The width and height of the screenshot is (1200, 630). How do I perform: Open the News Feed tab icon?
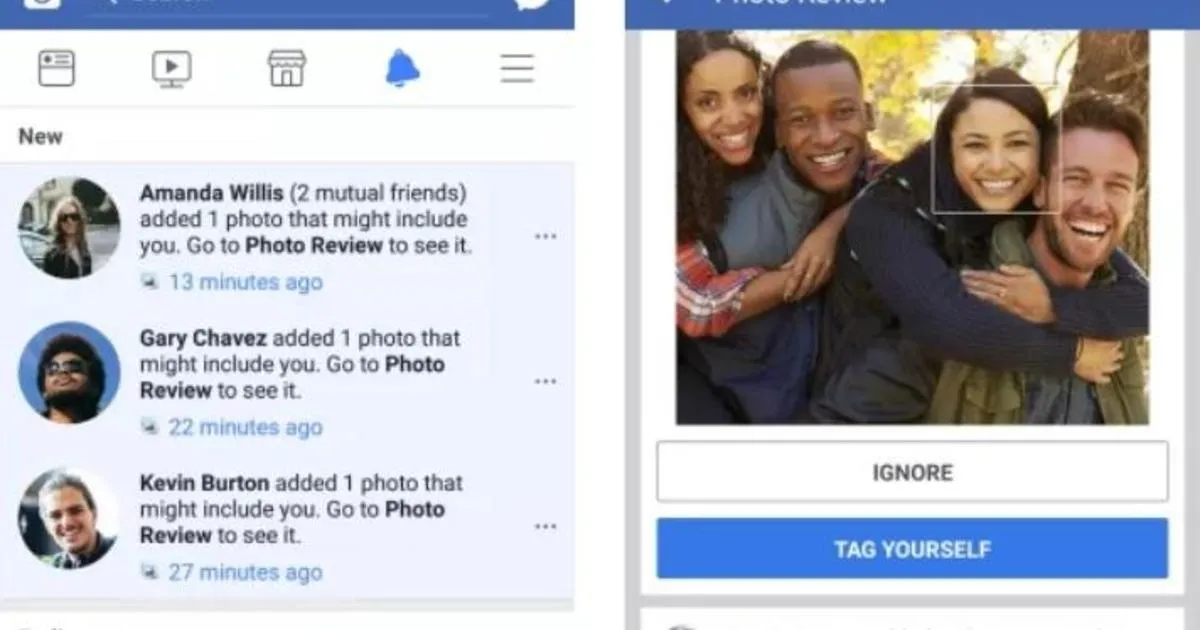pyautogui.click(x=56, y=68)
